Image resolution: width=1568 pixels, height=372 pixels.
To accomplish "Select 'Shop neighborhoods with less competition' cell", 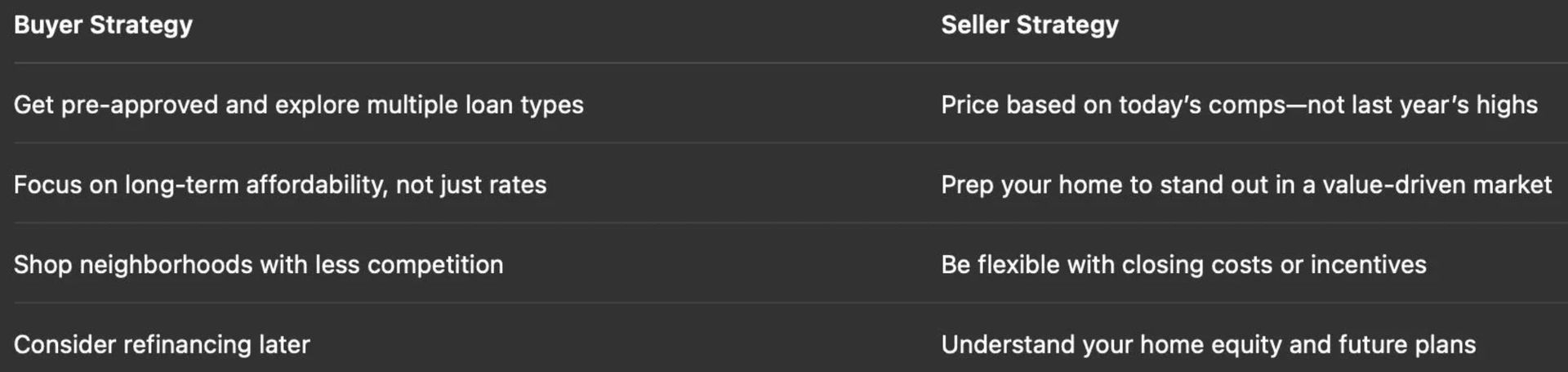I will click(x=258, y=265).
